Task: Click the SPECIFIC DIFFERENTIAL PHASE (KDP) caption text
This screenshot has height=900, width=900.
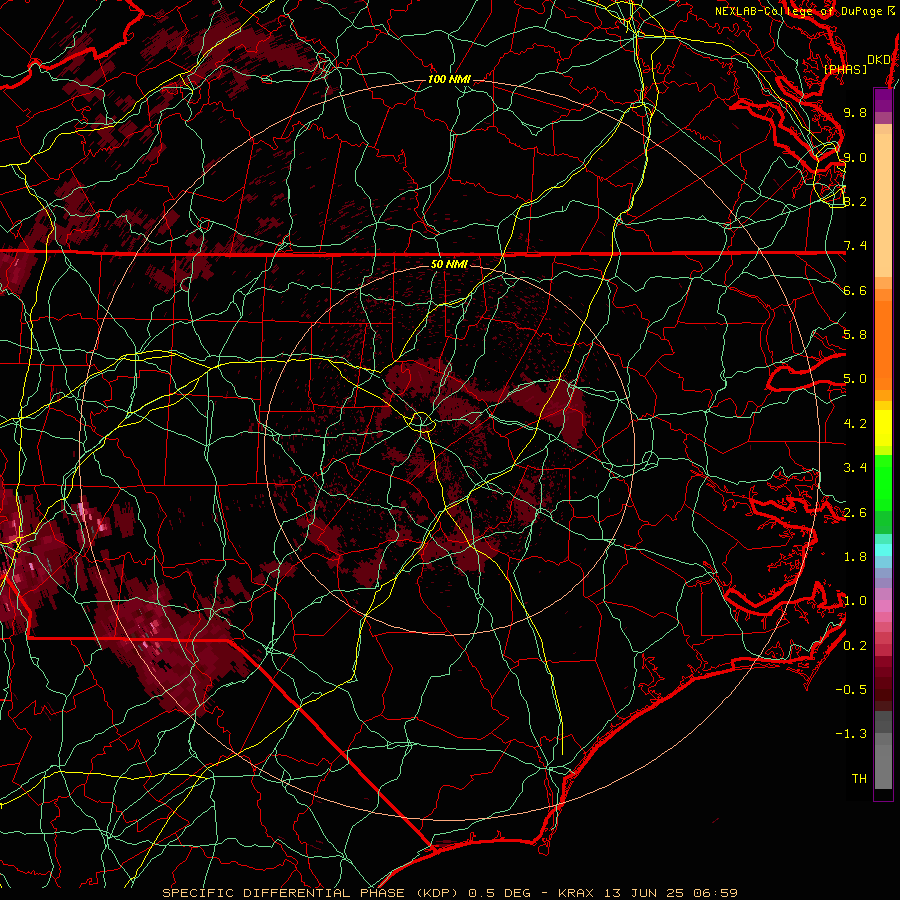Action: (313, 893)
